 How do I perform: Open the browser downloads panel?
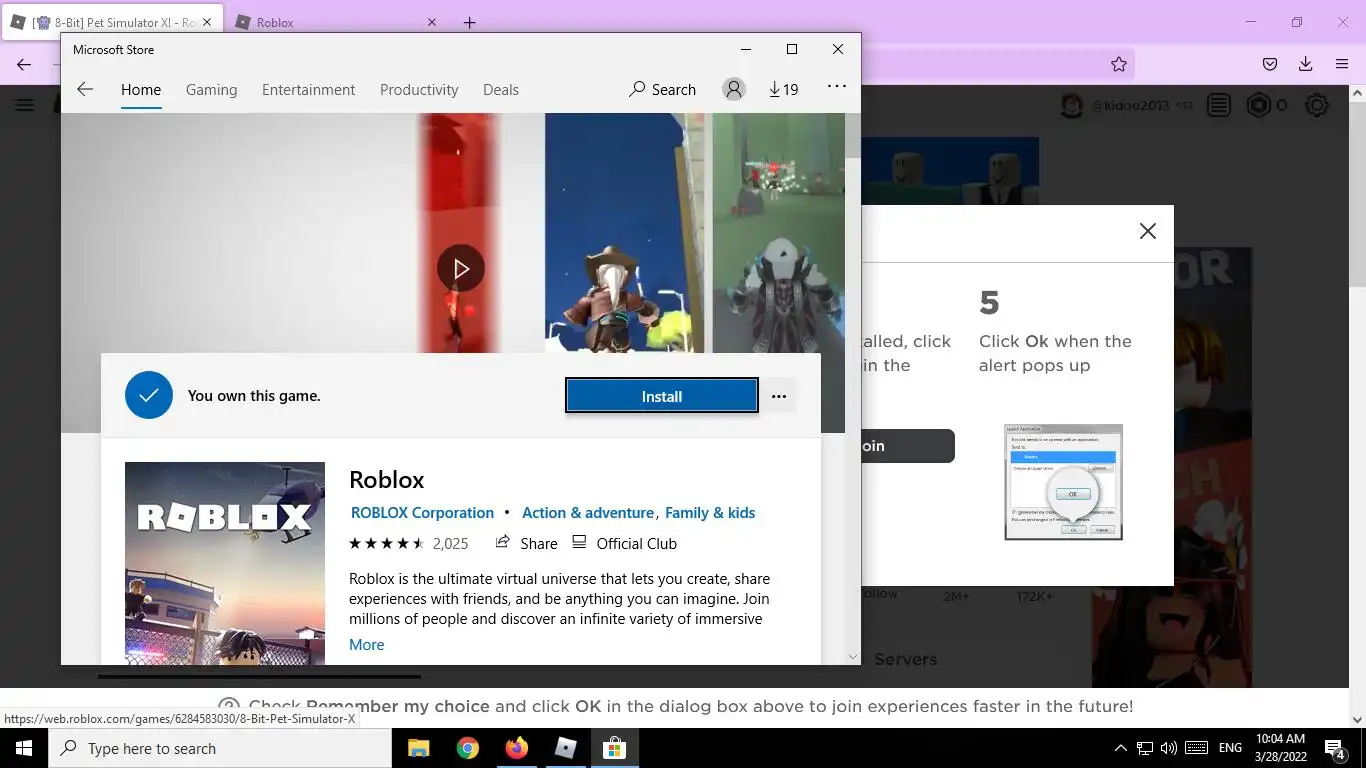tap(1305, 64)
